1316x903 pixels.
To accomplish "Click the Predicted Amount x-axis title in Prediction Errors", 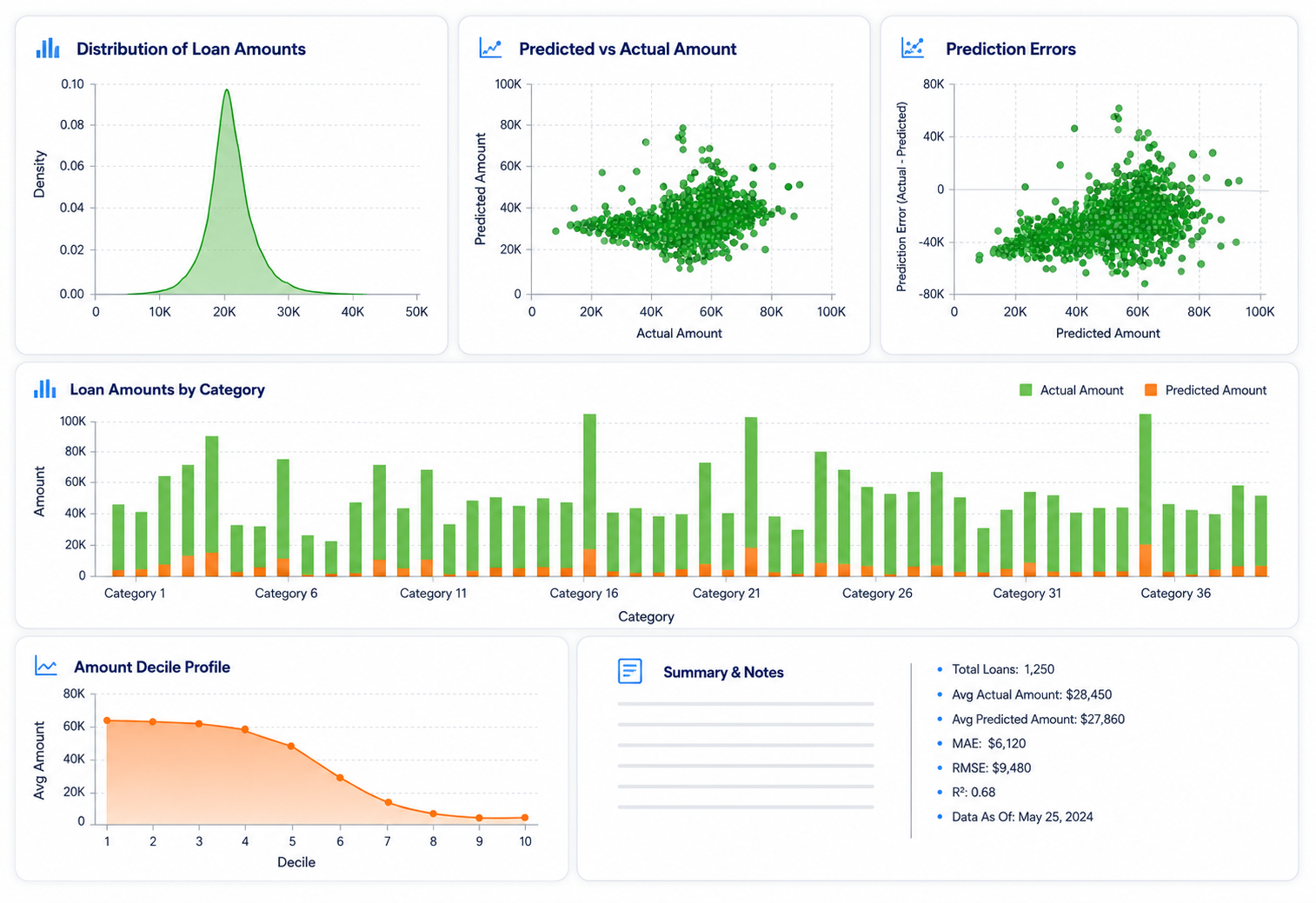I will 1107,334.
